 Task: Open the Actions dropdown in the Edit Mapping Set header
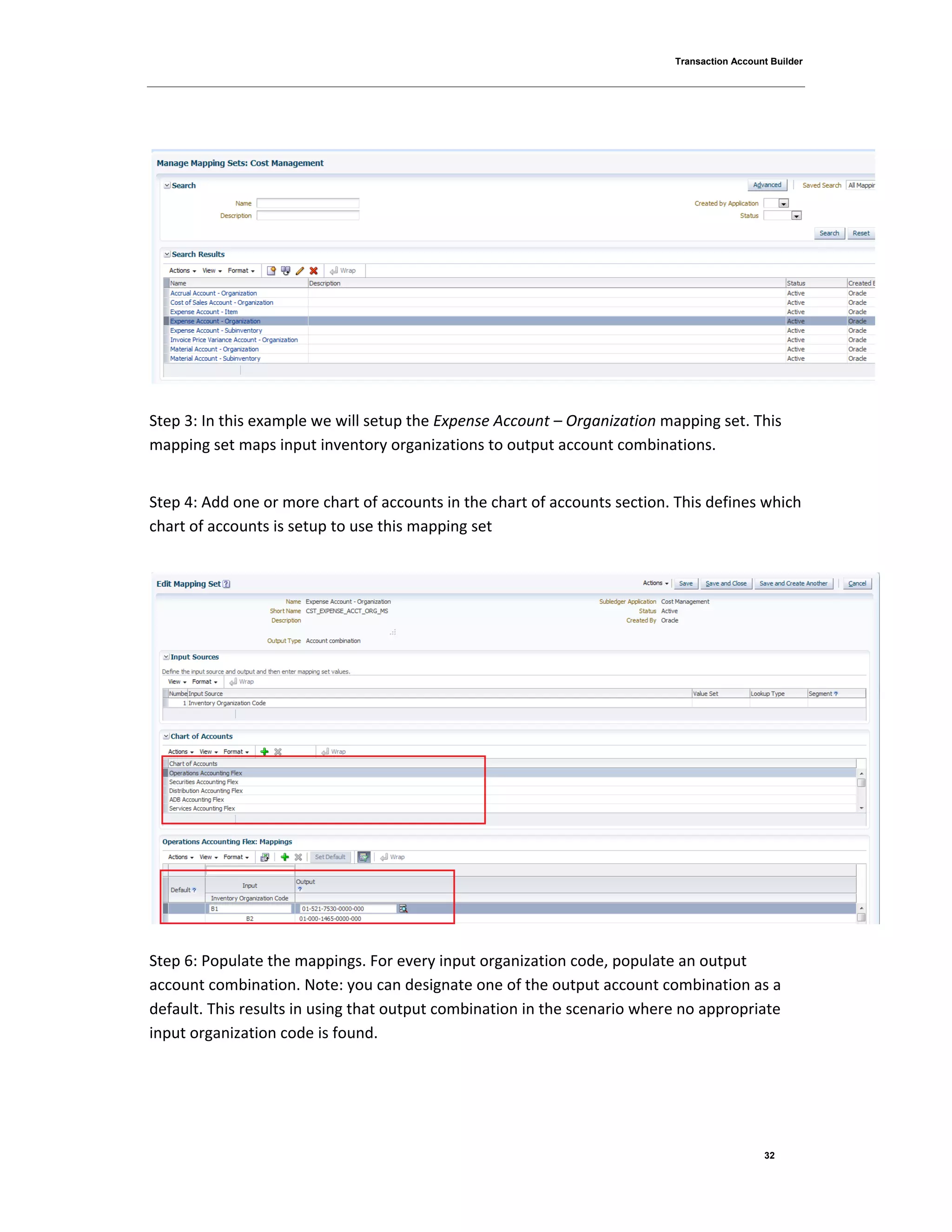655,583
